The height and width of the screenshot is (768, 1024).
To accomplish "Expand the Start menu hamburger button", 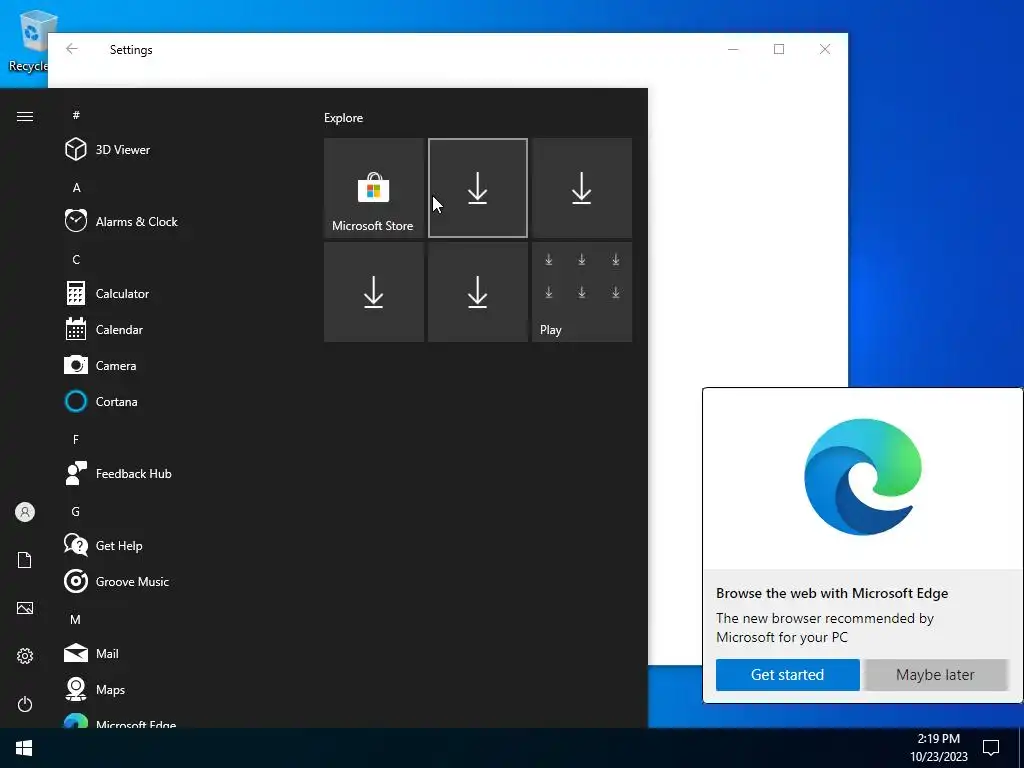I will pos(25,116).
